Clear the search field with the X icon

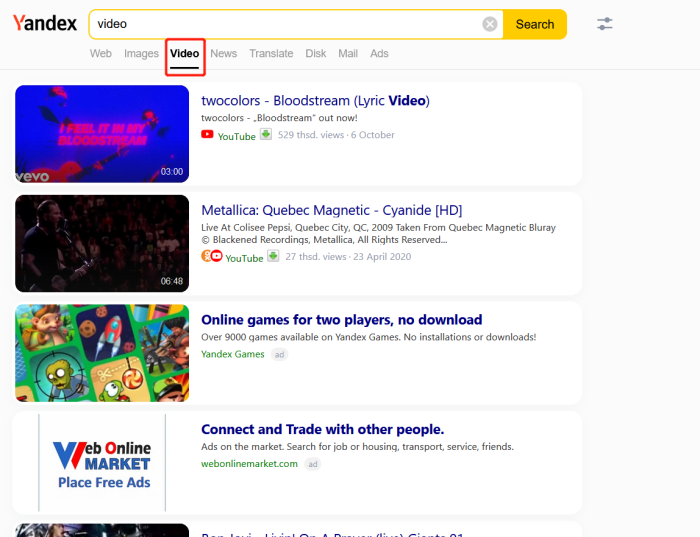click(489, 24)
